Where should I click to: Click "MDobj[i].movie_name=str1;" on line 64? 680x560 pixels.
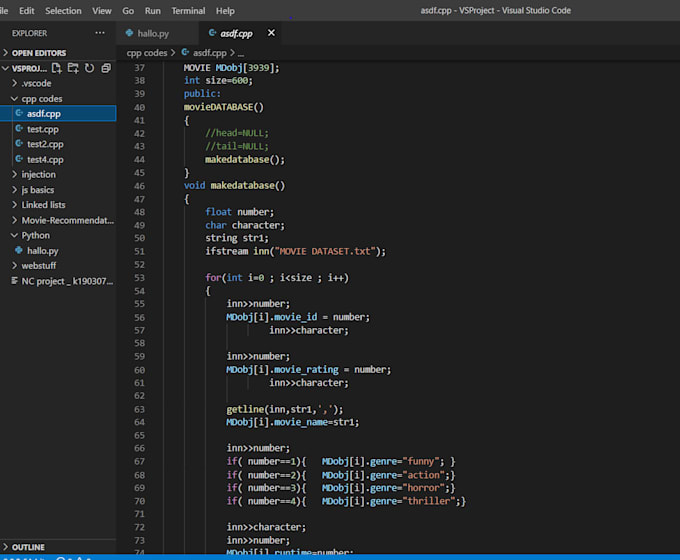tap(293, 422)
